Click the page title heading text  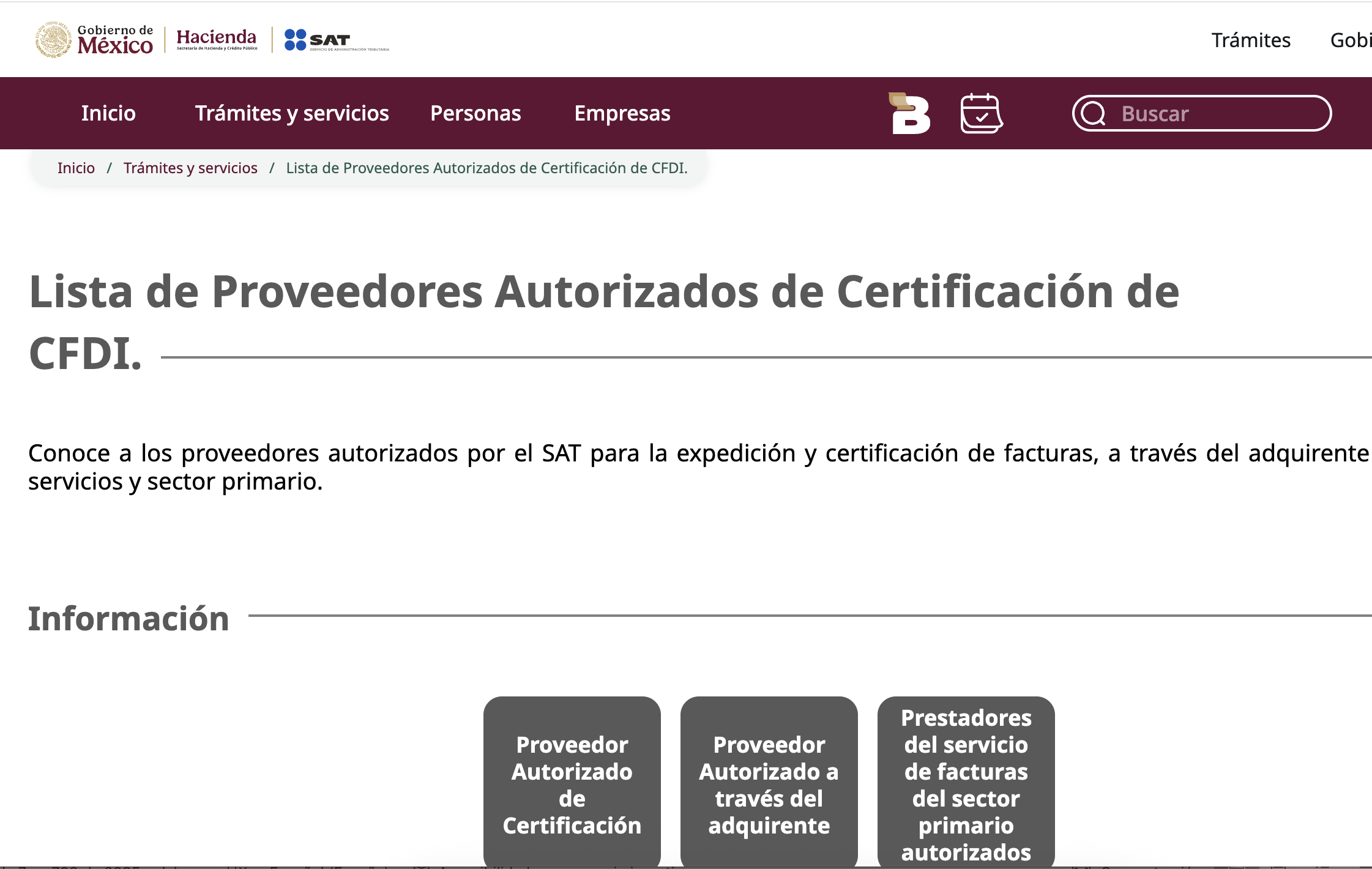click(603, 291)
